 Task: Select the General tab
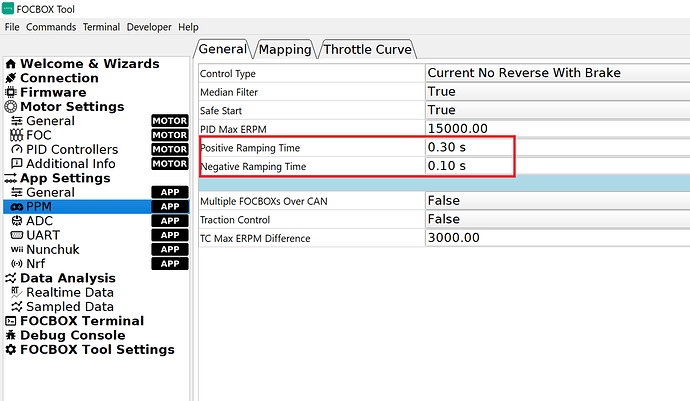click(x=223, y=49)
